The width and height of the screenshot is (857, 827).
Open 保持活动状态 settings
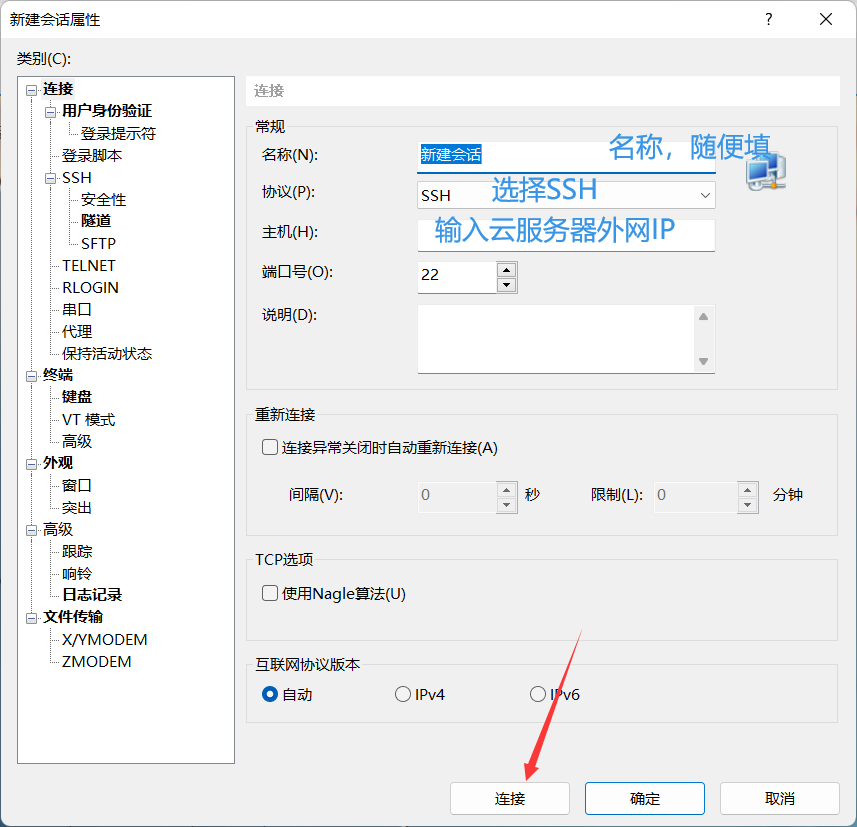point(107,354)
